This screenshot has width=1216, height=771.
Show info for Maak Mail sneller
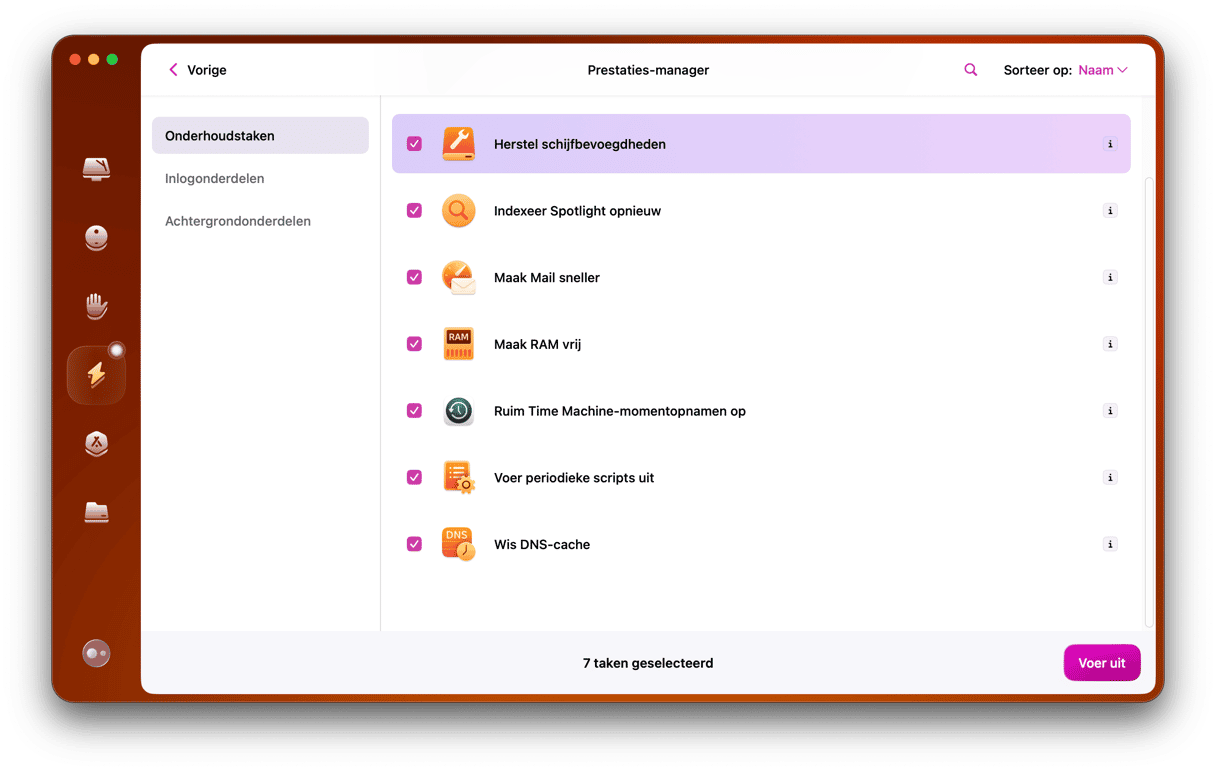(x=1110, y=277)
